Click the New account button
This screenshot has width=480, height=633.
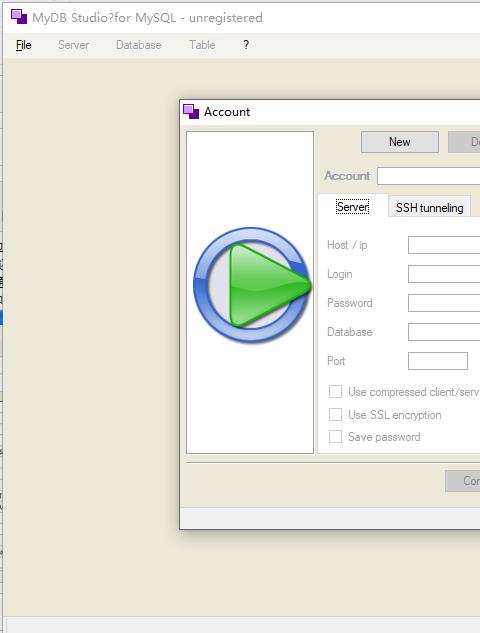click(x=400, y=142)
